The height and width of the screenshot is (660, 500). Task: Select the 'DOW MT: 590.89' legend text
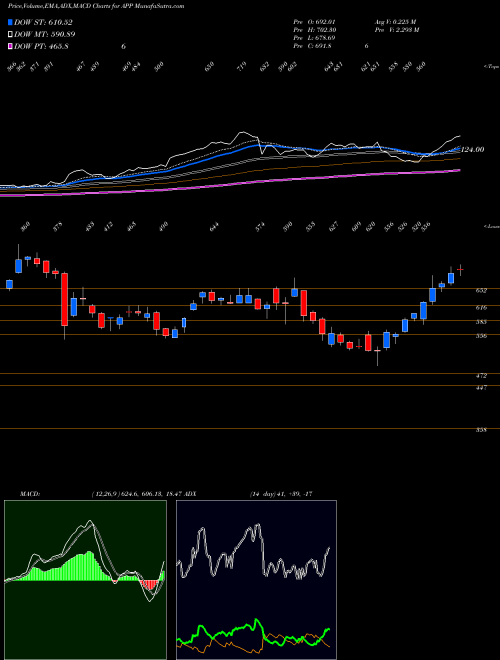click(x=45, y=34)
